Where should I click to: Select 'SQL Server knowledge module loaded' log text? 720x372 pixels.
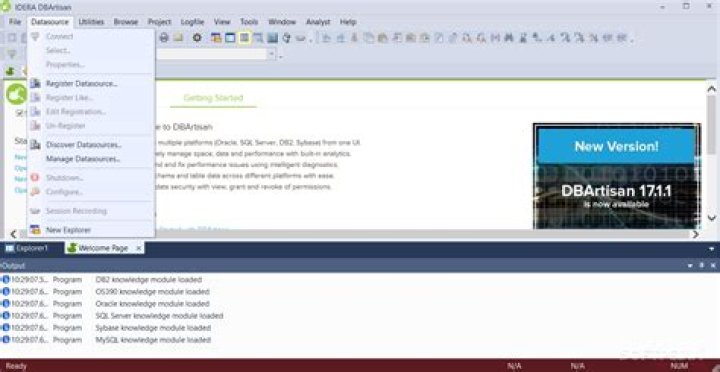pyautogui.click(x=159, y=316)
